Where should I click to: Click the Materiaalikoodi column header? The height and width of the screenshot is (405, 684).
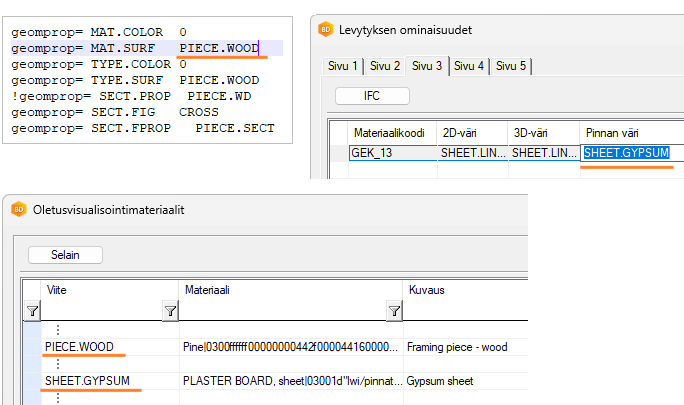point(392,132)
